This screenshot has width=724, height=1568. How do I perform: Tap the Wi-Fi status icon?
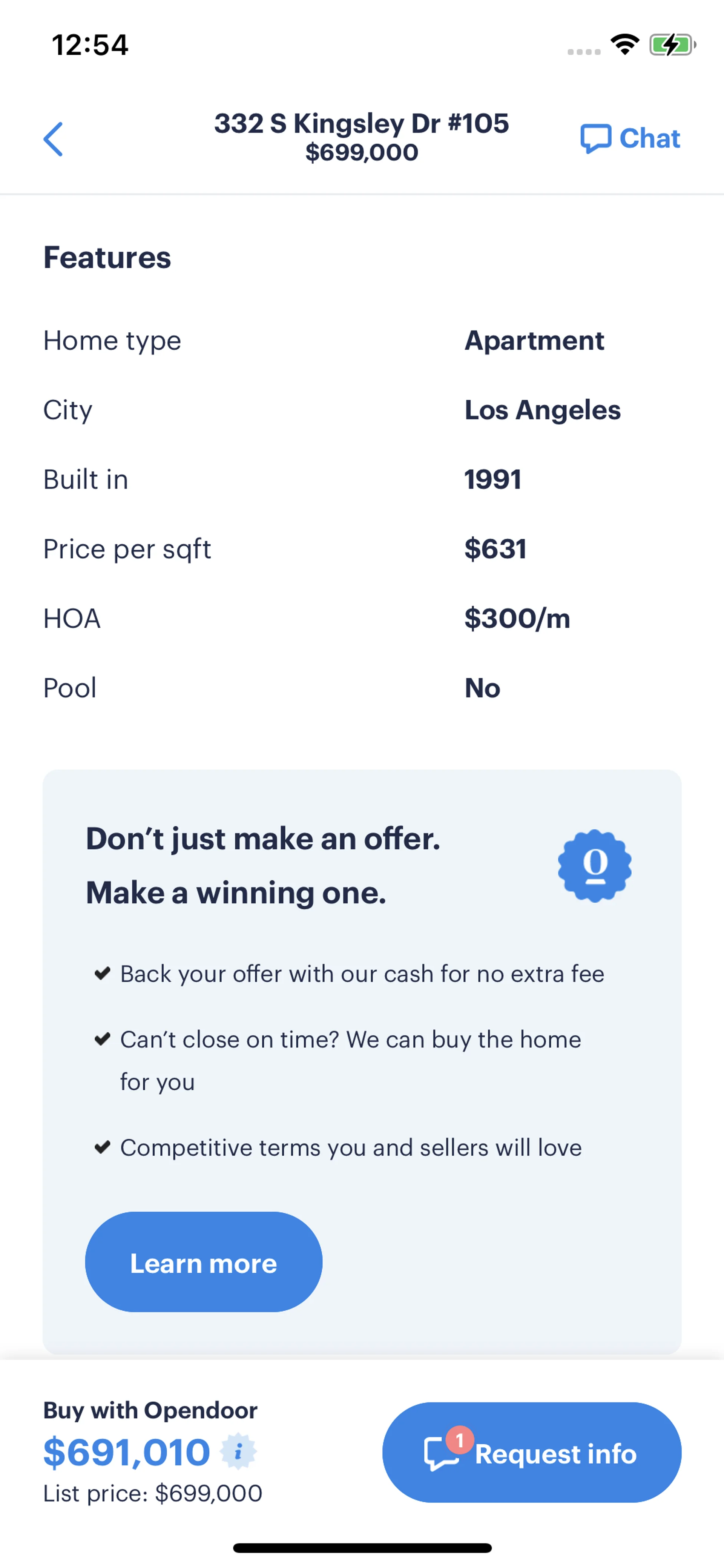(624, 45)
